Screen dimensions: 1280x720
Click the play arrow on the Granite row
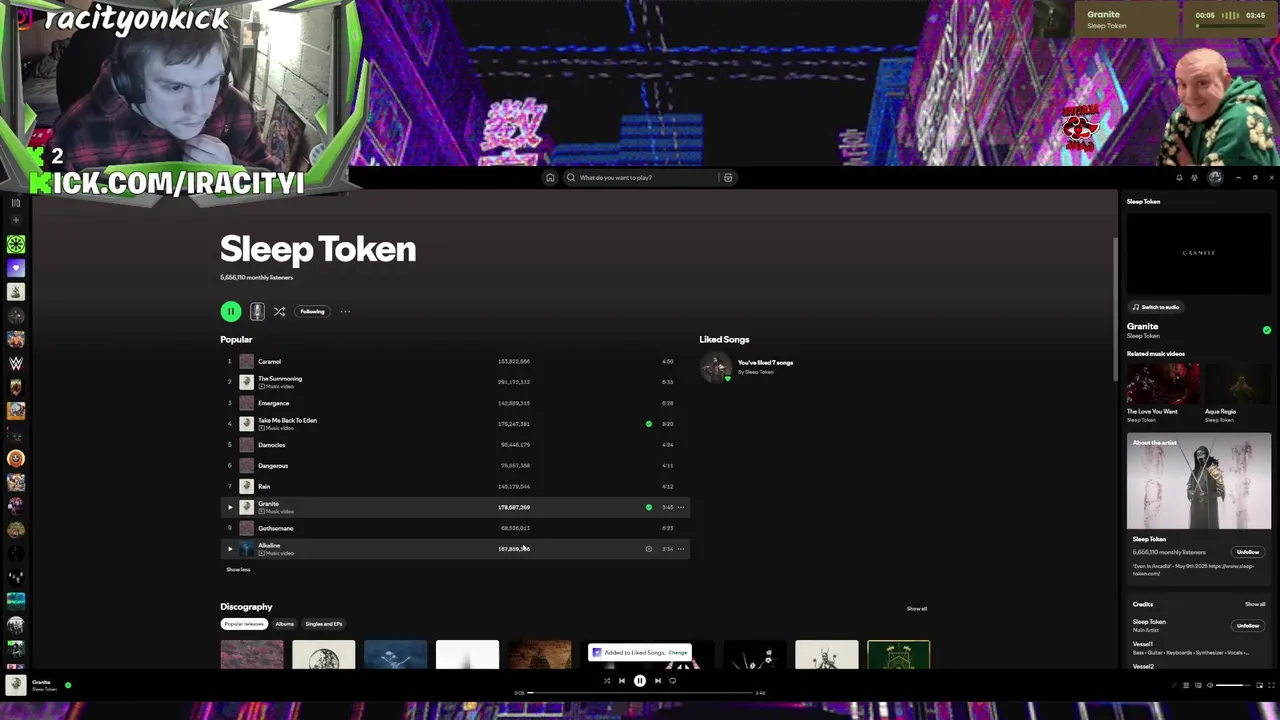coord(229,507)
